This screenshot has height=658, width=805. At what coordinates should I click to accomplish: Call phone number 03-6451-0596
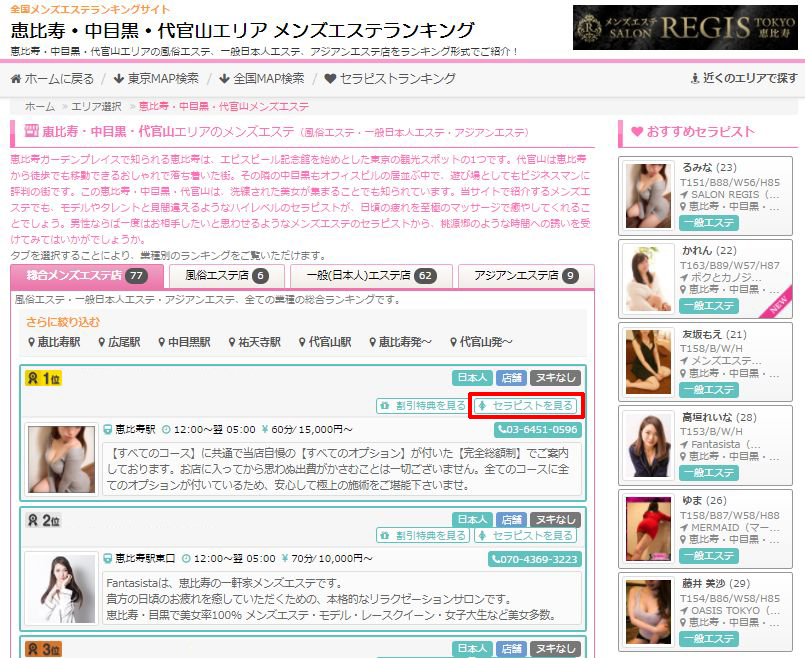[x=538, y=430]
